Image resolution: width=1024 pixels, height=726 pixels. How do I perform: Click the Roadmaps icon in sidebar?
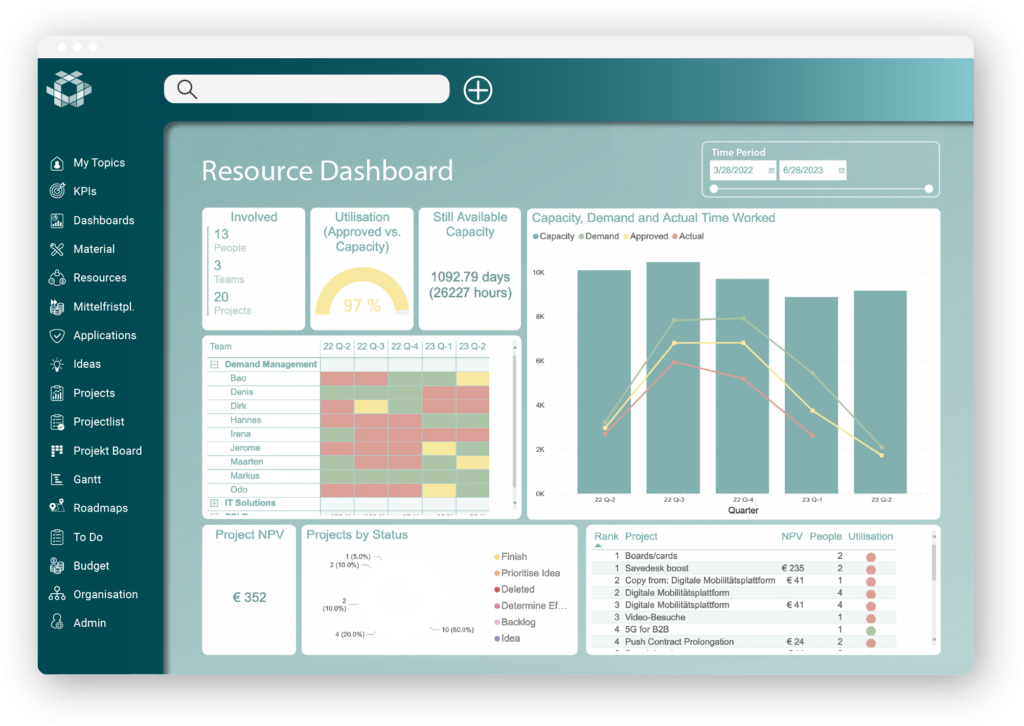(x=57, y=508)
